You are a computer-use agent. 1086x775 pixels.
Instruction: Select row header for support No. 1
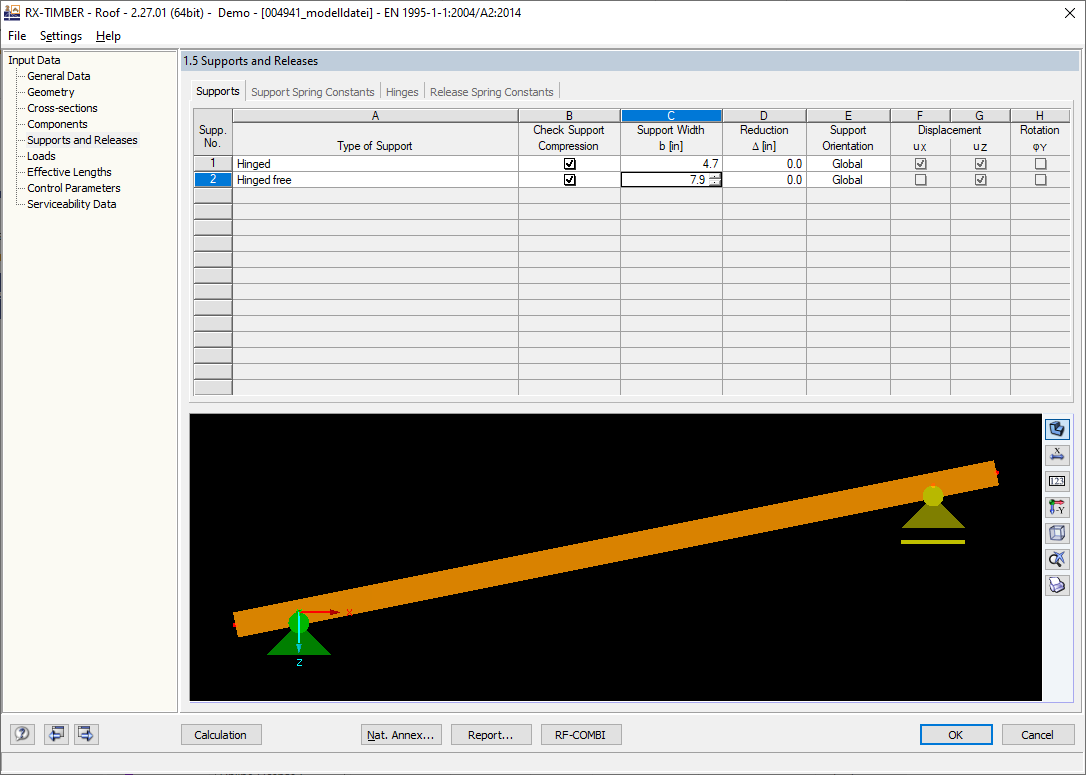click(213, 164)
